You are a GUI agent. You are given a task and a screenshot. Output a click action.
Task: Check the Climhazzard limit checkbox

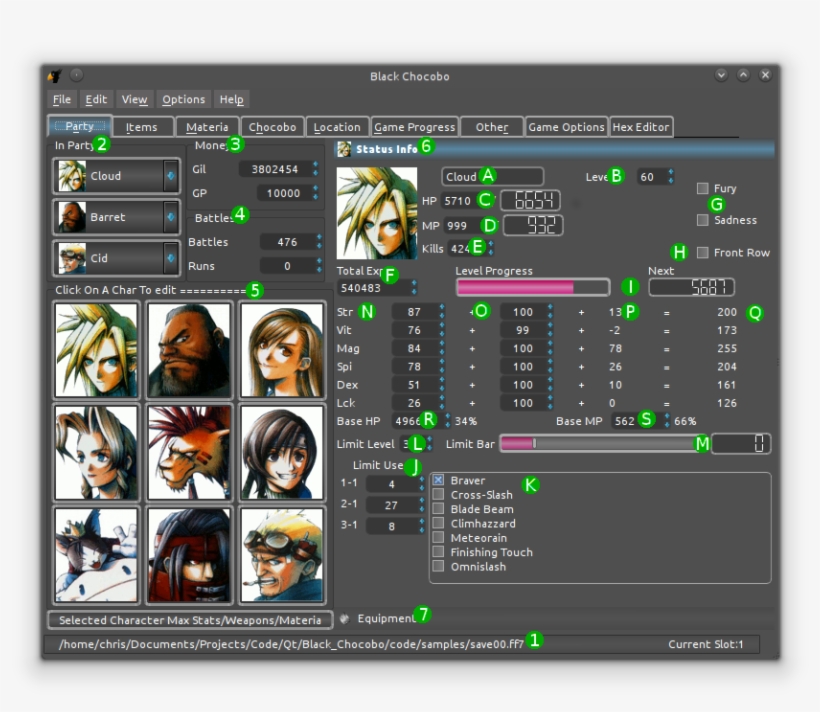point(438,523)
